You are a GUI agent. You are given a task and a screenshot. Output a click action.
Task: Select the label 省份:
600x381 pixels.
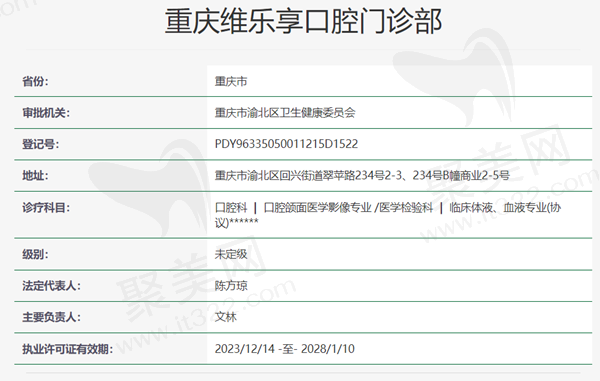[x=35, y=81]
